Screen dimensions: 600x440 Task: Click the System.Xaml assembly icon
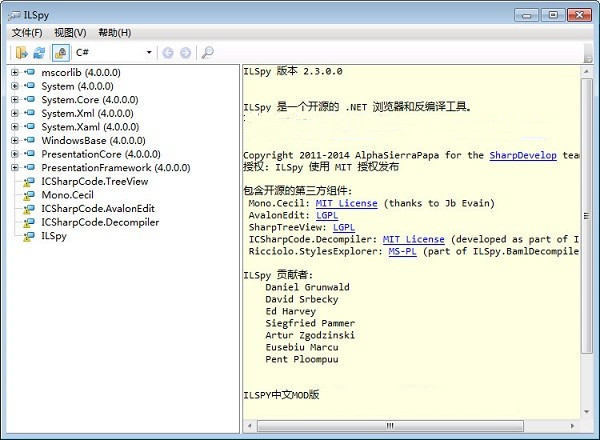coord(29,126)
